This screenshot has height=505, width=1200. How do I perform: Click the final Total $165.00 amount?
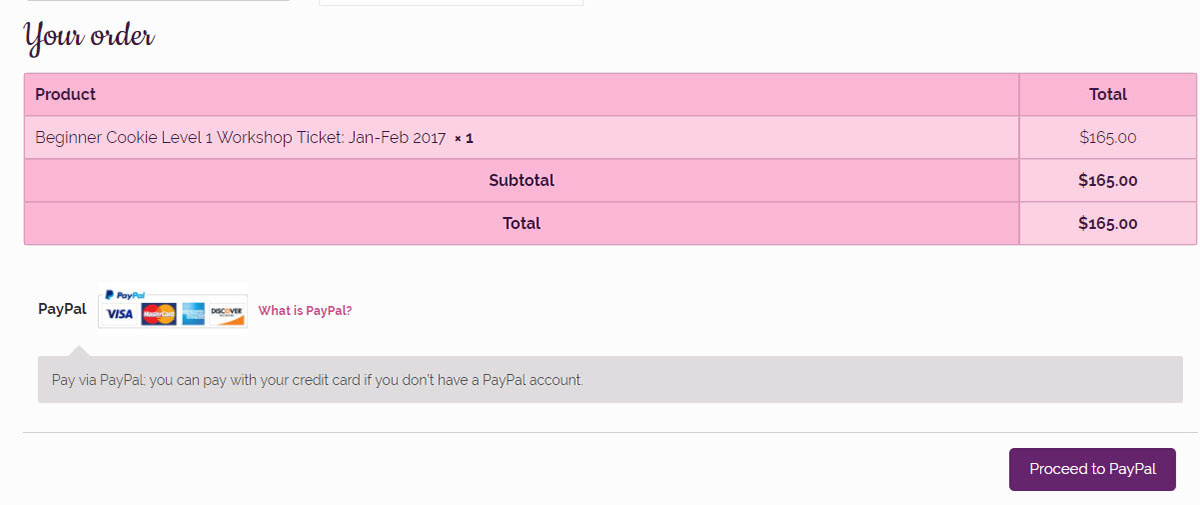point(1108,223)
